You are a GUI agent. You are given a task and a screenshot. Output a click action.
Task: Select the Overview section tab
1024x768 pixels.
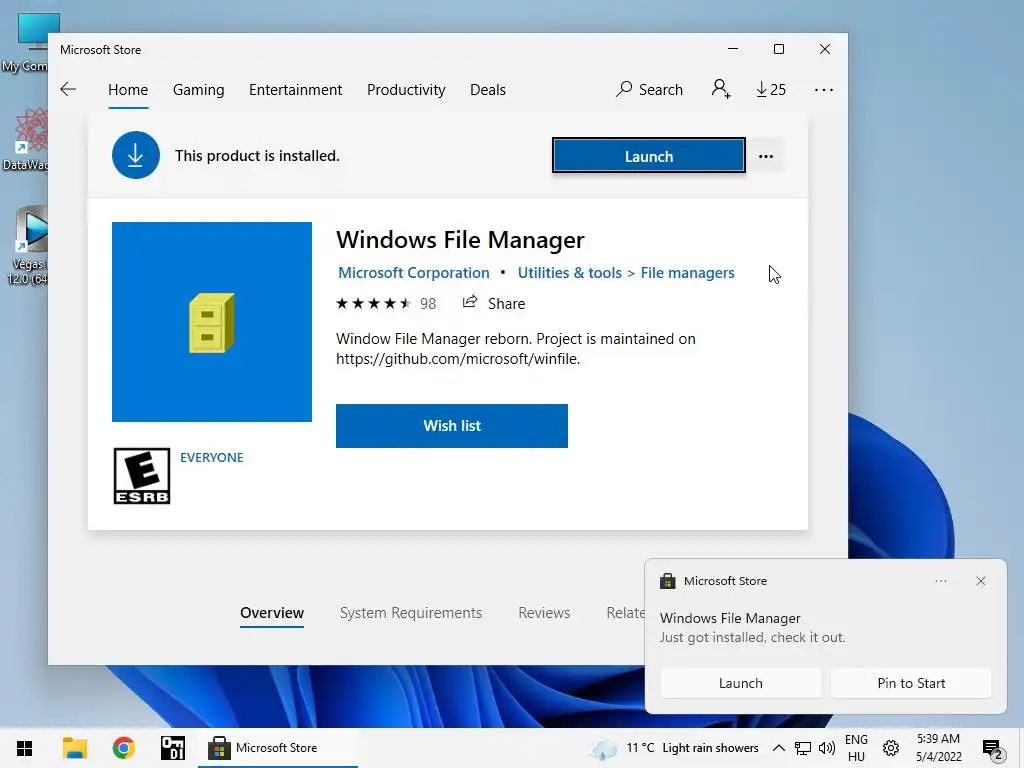pyautogui.click(x=272, y=613)
